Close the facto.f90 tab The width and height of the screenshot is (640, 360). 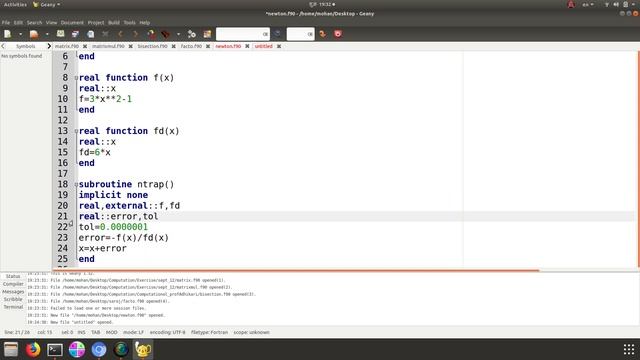pyautogui.click(x=208, y=47)
